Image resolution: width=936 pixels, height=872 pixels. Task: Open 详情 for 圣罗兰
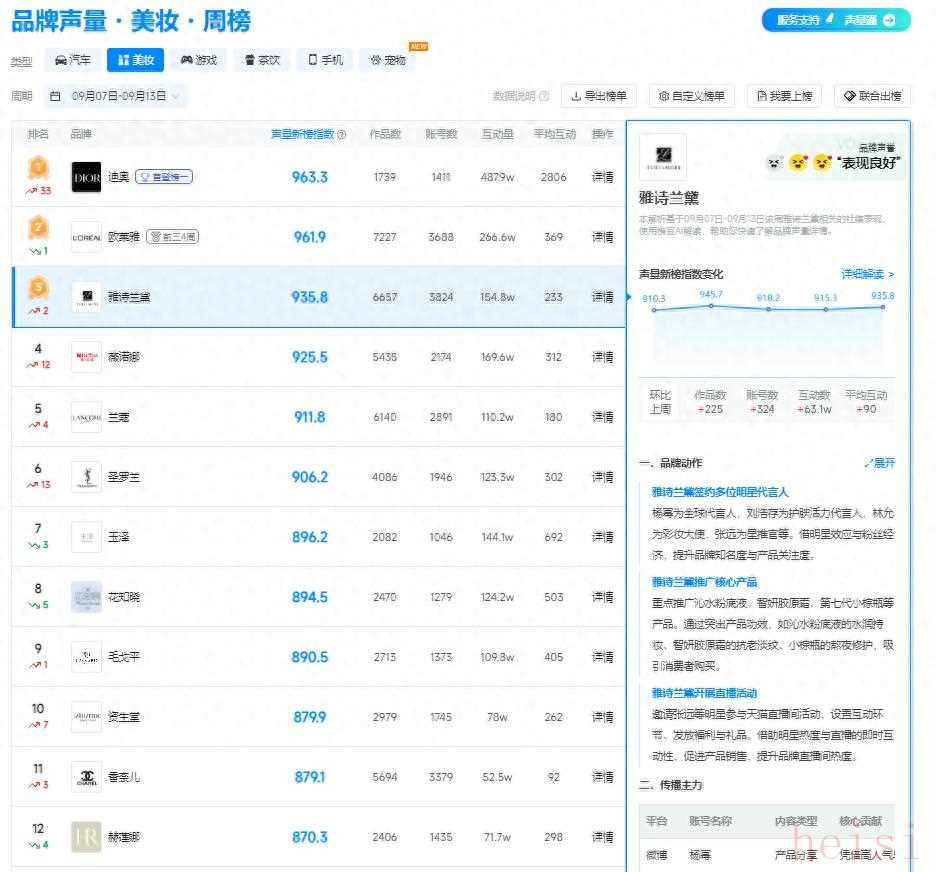tap(602, 477)
